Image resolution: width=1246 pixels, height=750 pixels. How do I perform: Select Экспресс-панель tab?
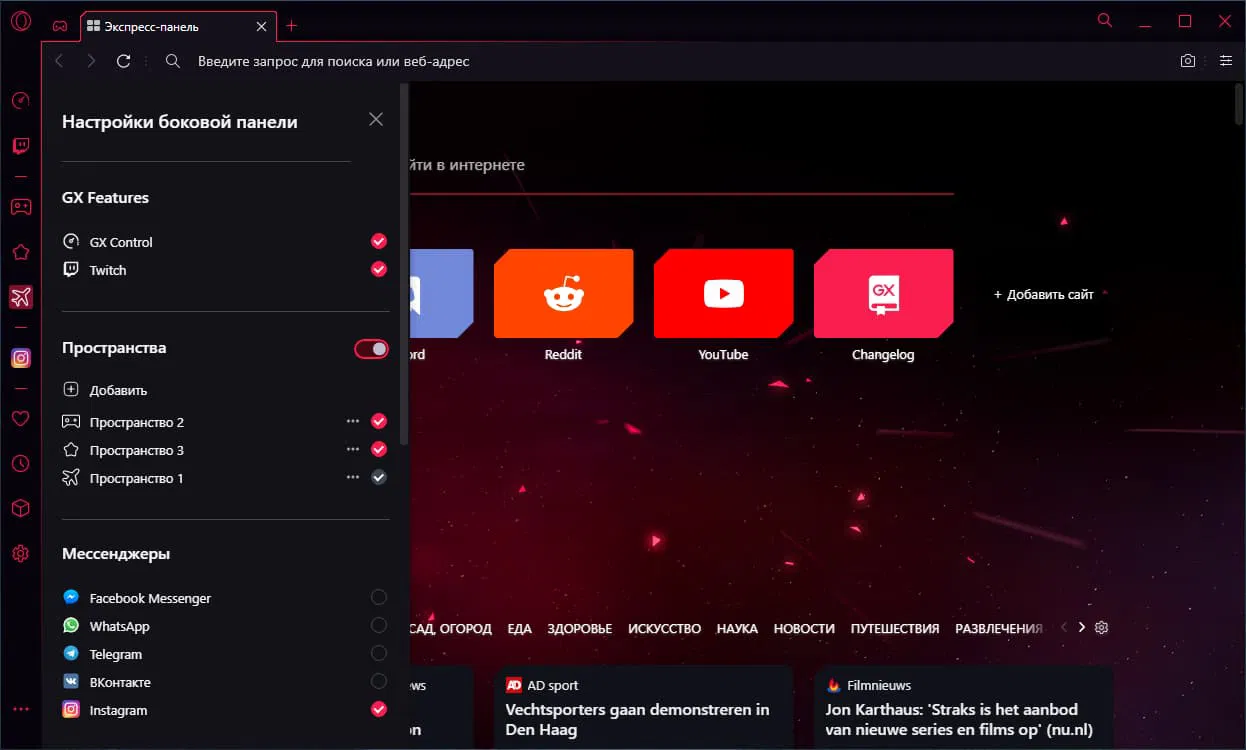[x=178, y=26]
